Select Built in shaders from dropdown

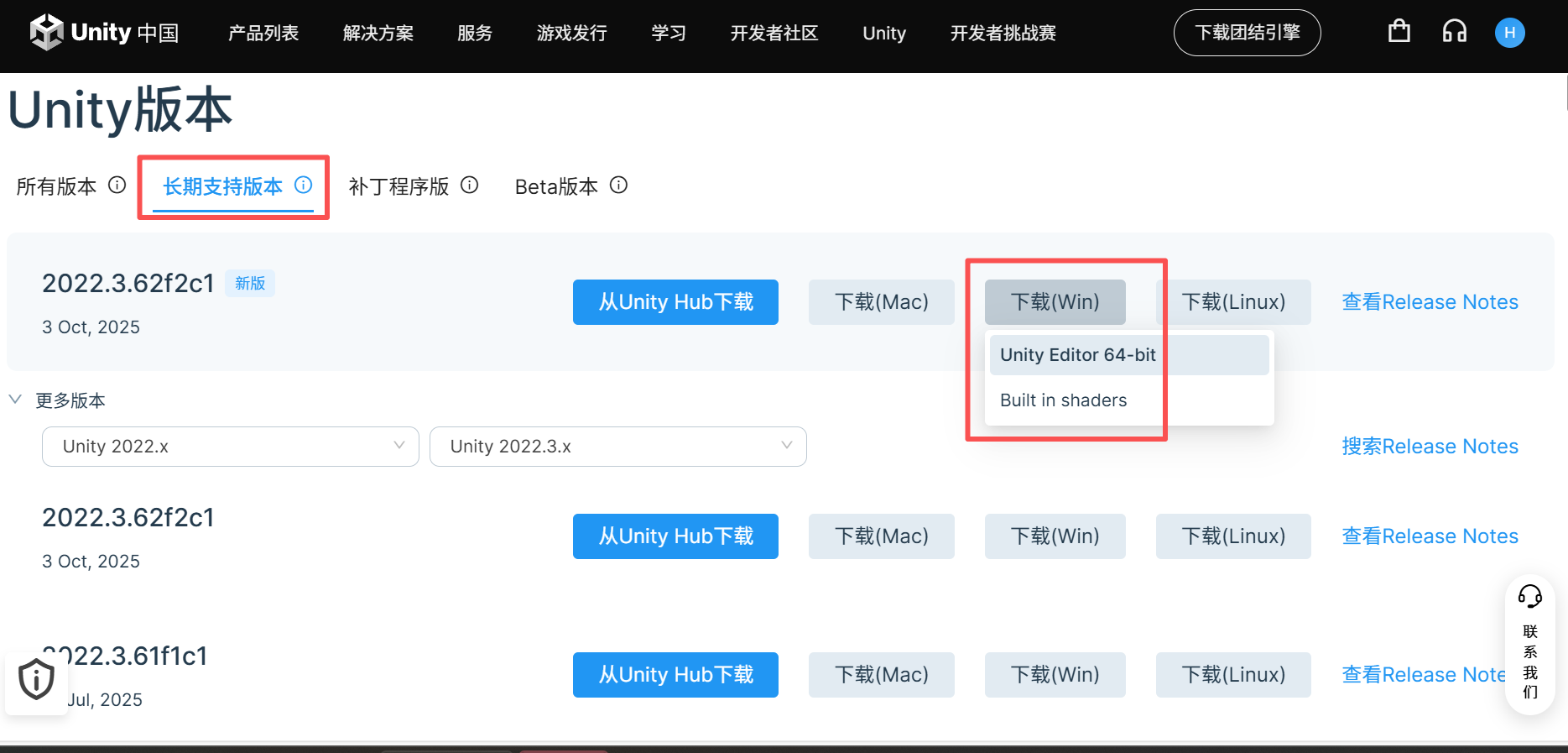click(x=1129, y=400)
